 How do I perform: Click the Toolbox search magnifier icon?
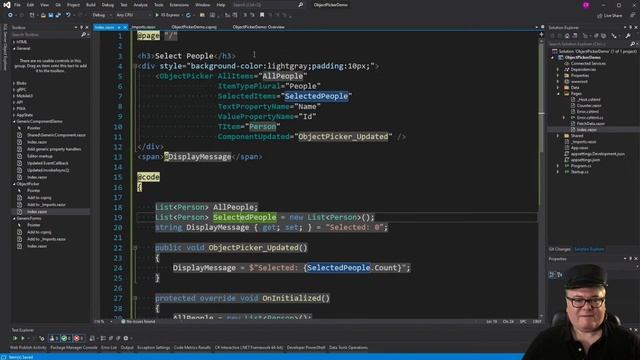[x=83, y=35]
